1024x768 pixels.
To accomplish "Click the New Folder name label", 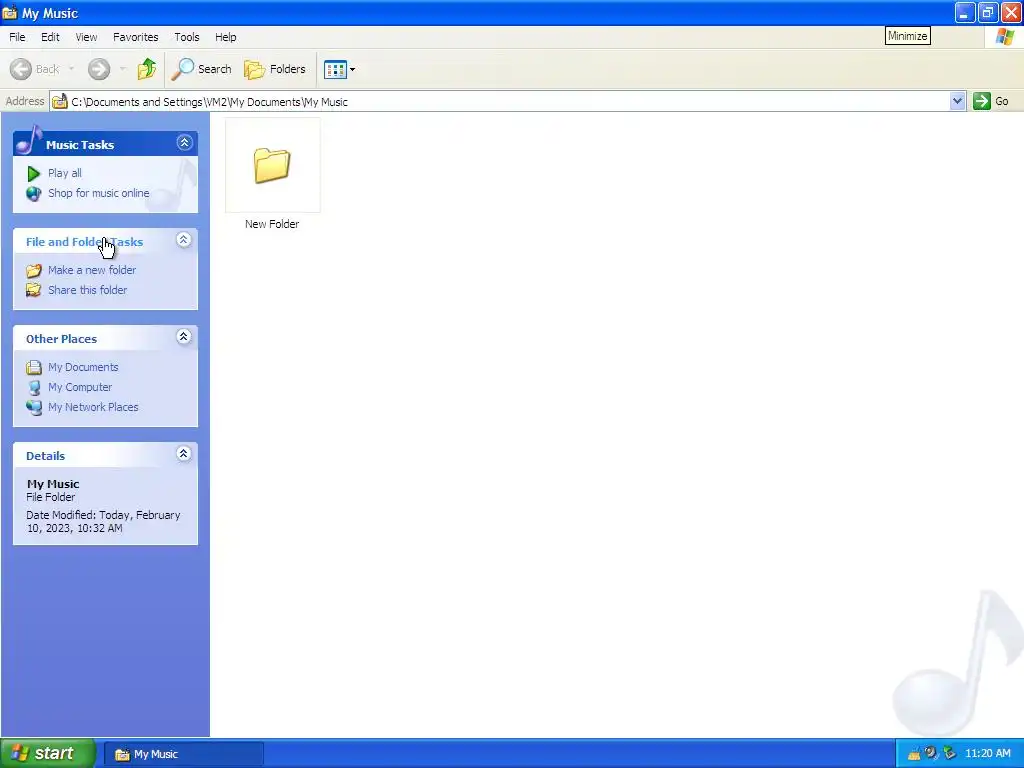I will tap(272, 224).
